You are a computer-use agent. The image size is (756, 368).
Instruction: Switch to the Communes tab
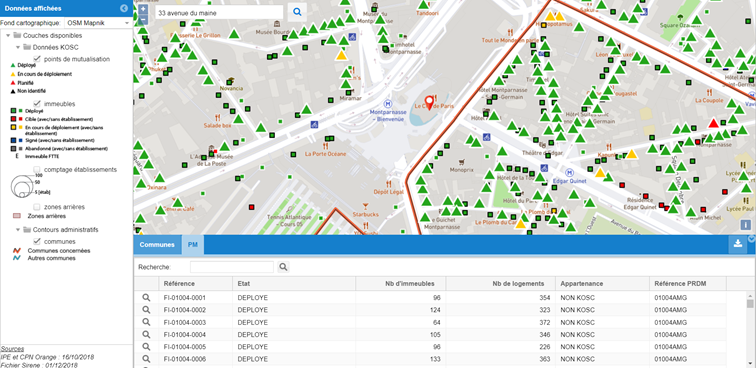[157, 245]
